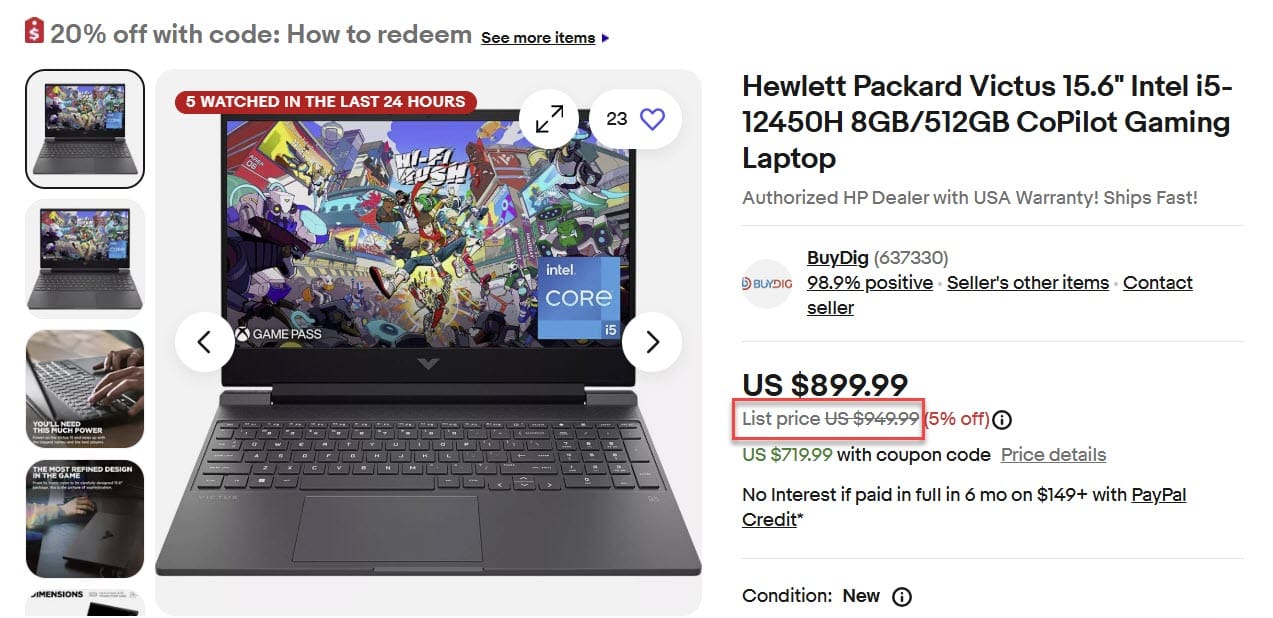Open the Condition info icon

coord(901,597)
